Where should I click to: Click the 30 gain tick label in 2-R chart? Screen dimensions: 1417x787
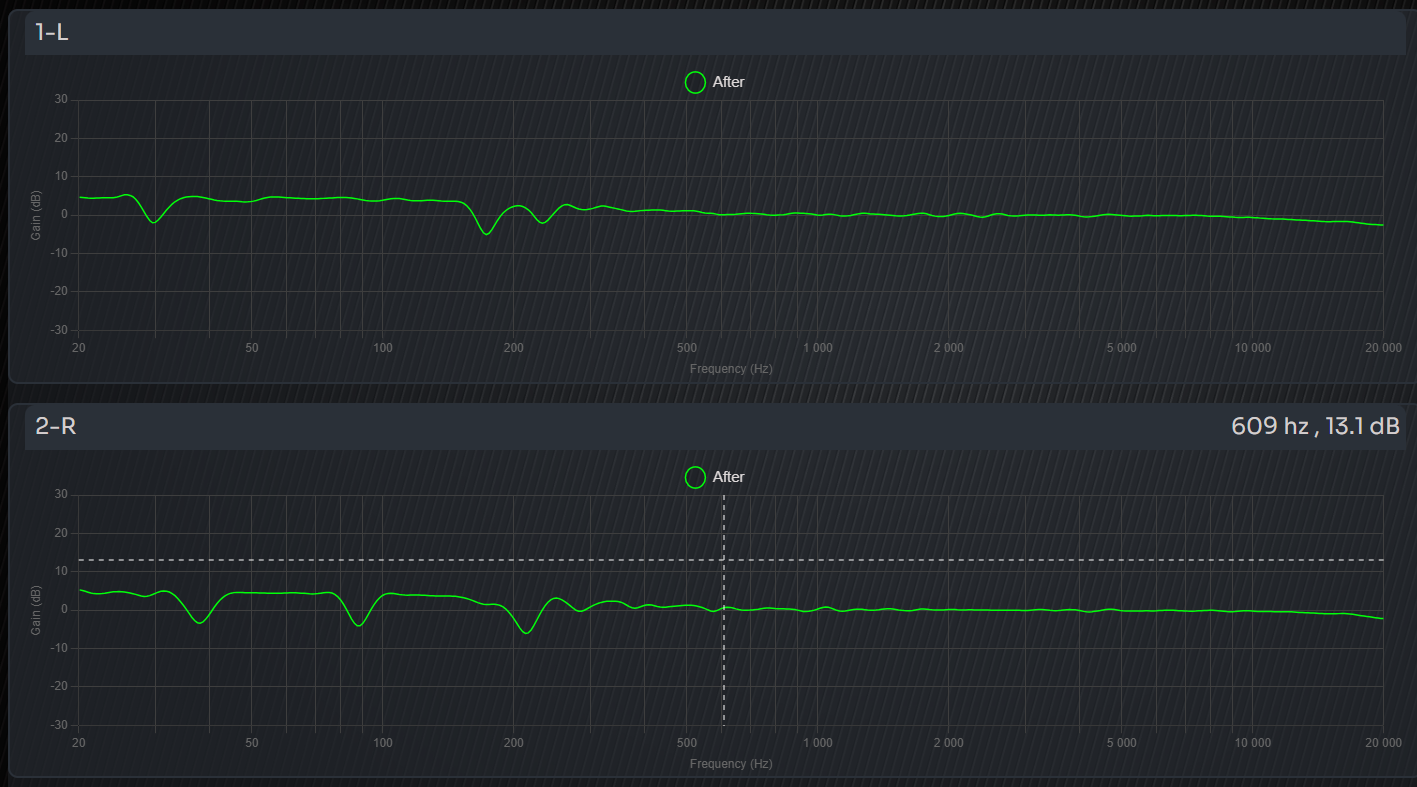60,494
